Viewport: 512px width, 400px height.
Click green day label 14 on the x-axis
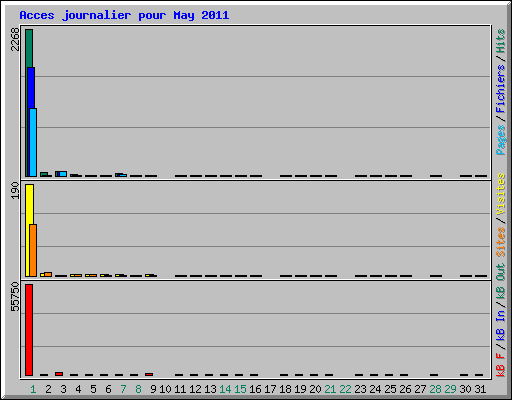click(x=225, y=389)
